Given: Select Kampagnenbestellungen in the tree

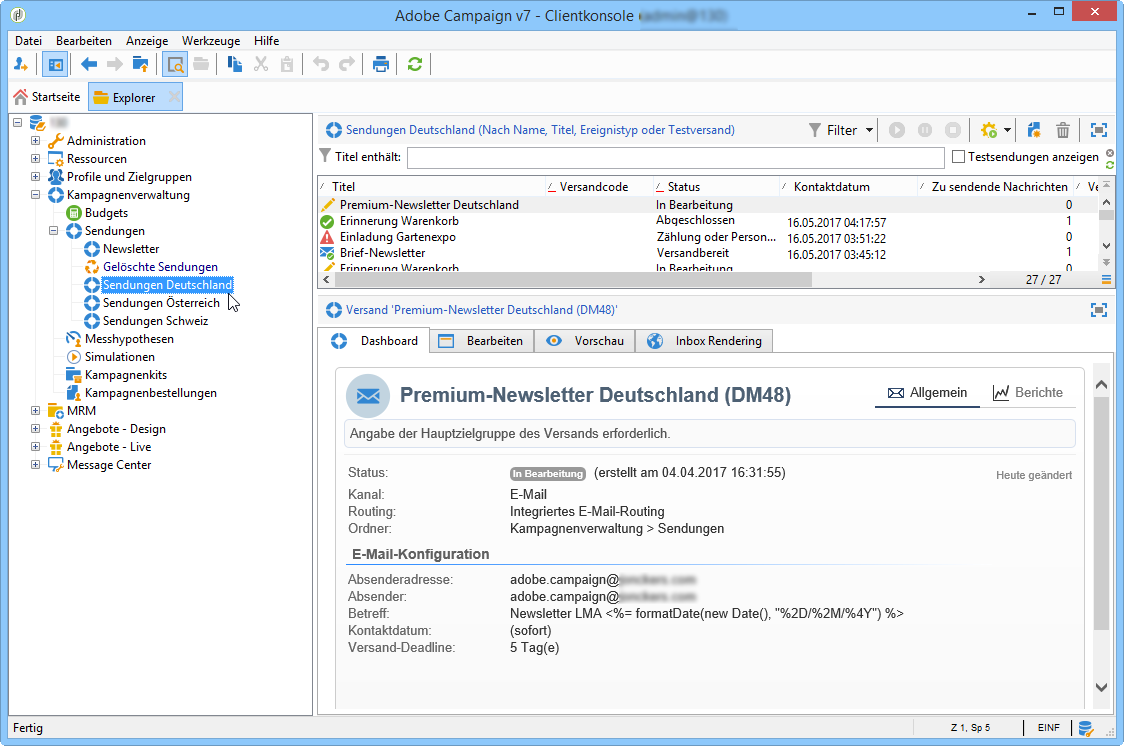Looking at the screenshot, I should 151,393.
